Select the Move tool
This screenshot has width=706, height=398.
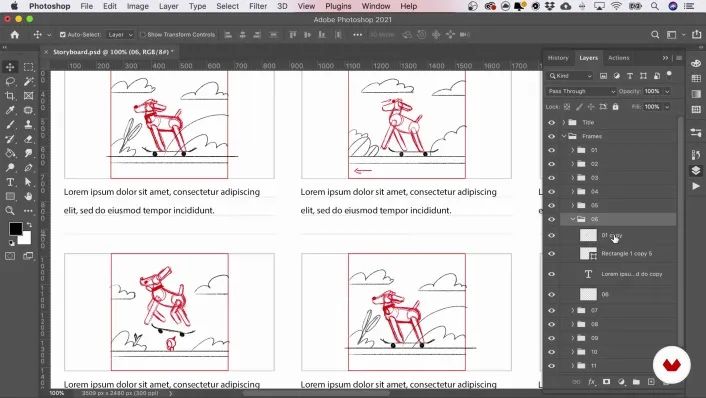coord(10,67)
